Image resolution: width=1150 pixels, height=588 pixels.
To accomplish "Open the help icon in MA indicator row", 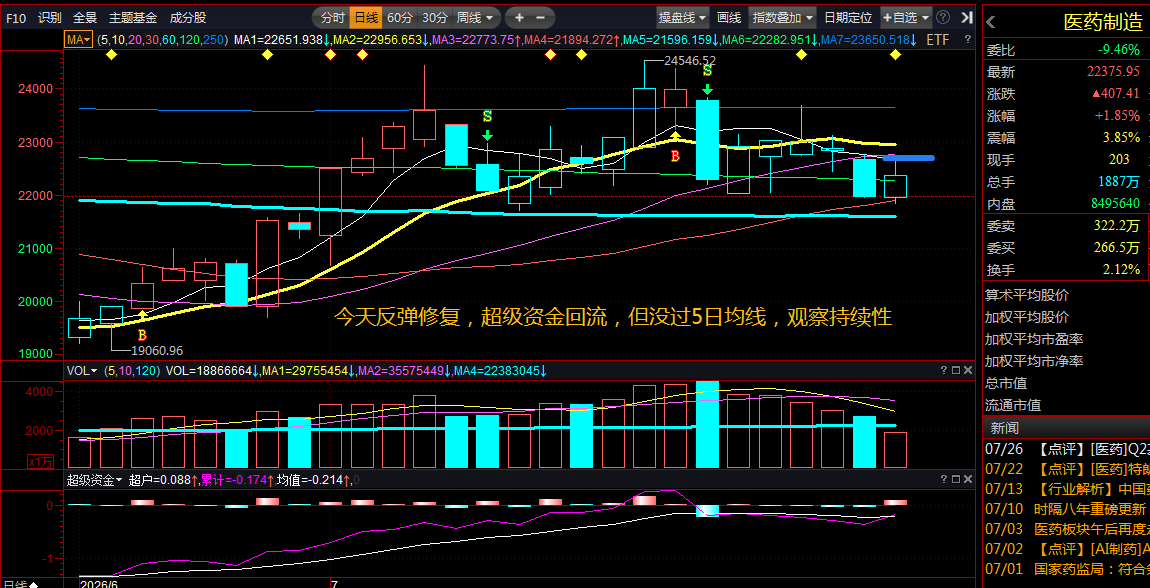I will pyautogui.click(x=967, y=40).
